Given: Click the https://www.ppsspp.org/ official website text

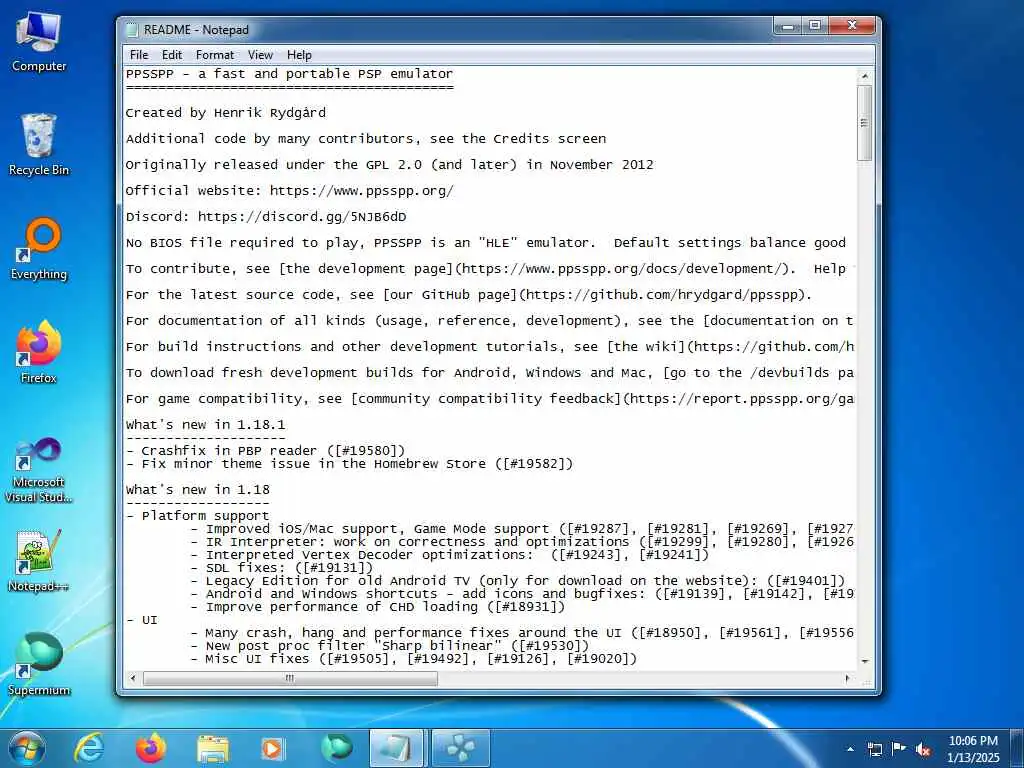Looking at the screenshot, I should coord(361,191).
